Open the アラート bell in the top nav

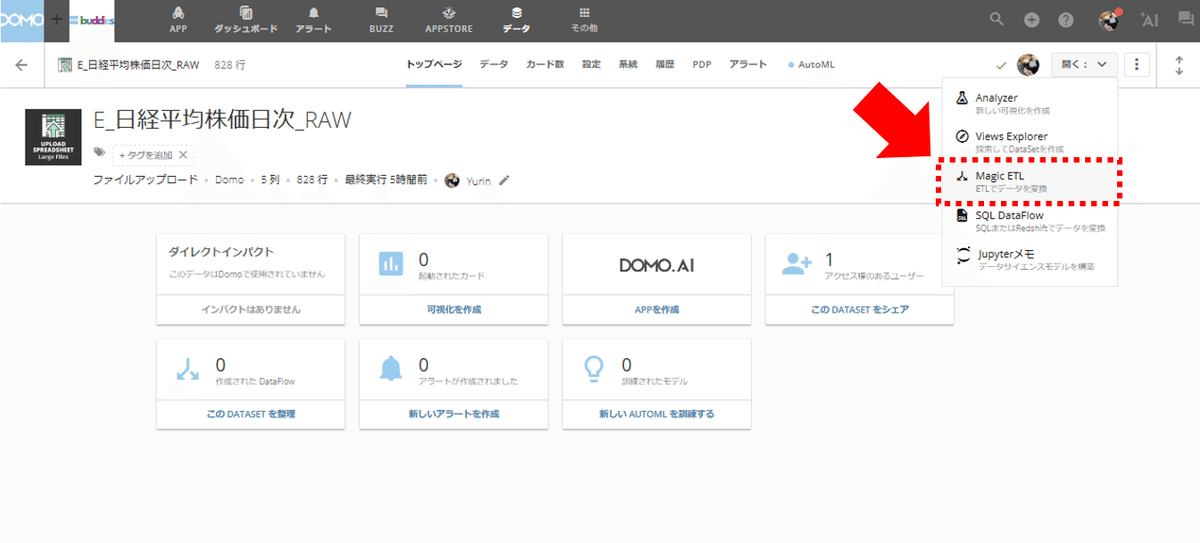click(314, 20)
